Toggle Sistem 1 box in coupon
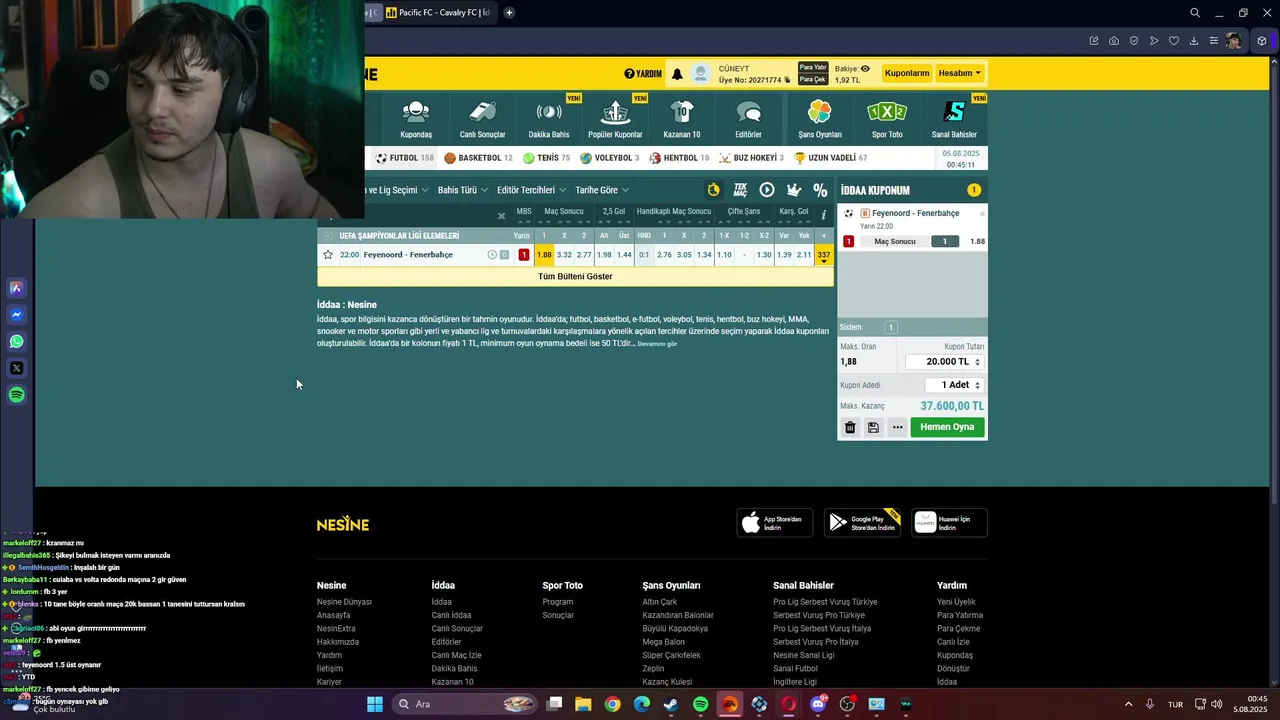 click(891, 327)
